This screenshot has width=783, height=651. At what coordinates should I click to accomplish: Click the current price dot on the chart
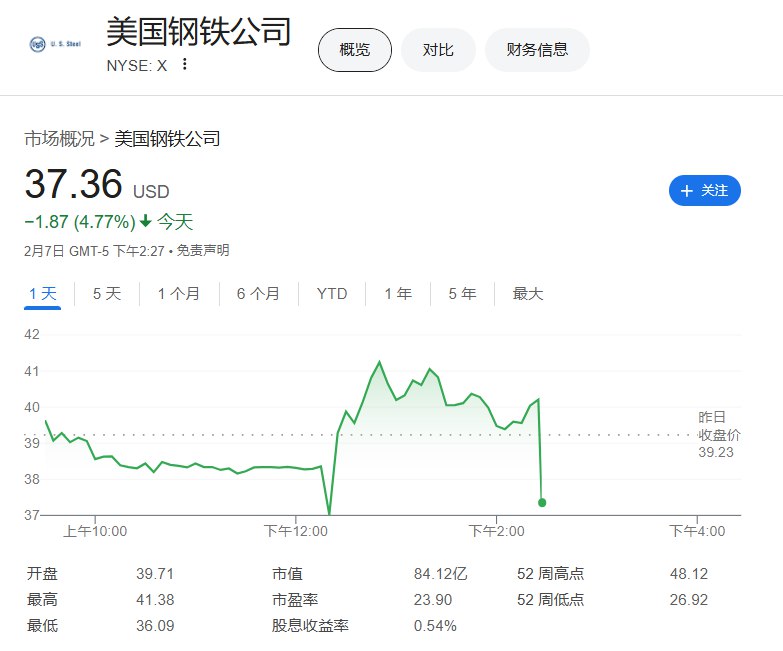click(x=542, y=503)
